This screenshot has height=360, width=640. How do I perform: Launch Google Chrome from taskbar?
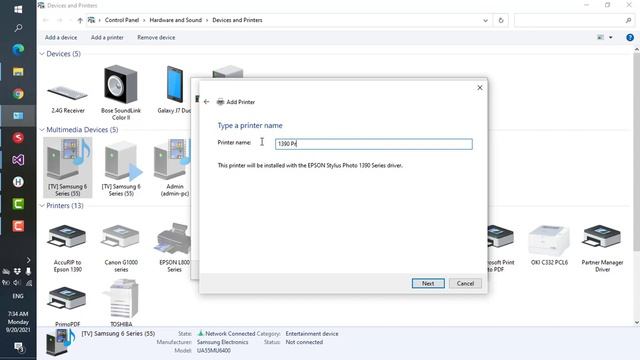point(18,94)
